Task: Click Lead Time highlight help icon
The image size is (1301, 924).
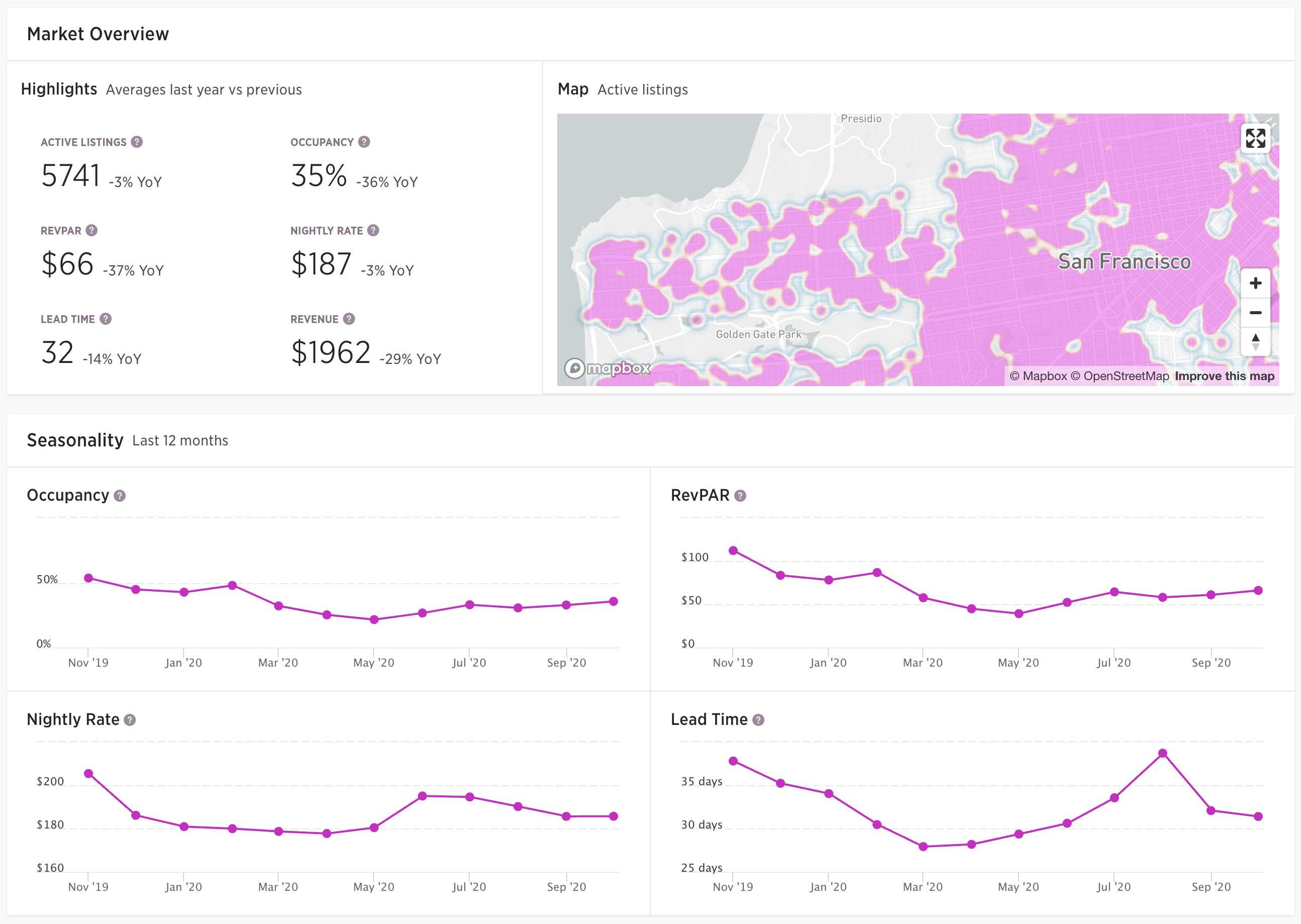Action: [105, 319]
